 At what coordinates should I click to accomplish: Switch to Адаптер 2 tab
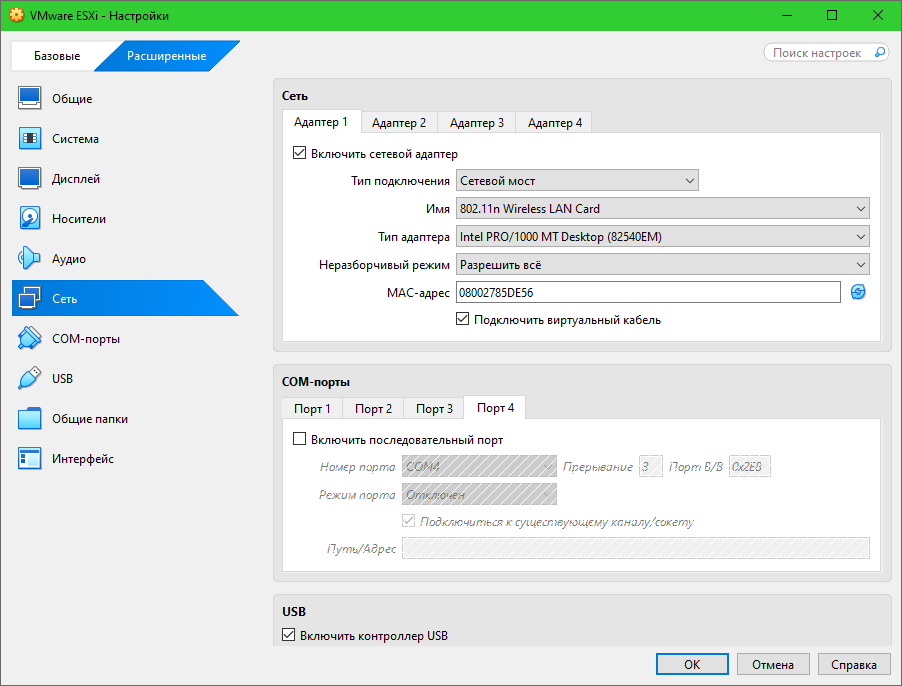tap(399, 123)
